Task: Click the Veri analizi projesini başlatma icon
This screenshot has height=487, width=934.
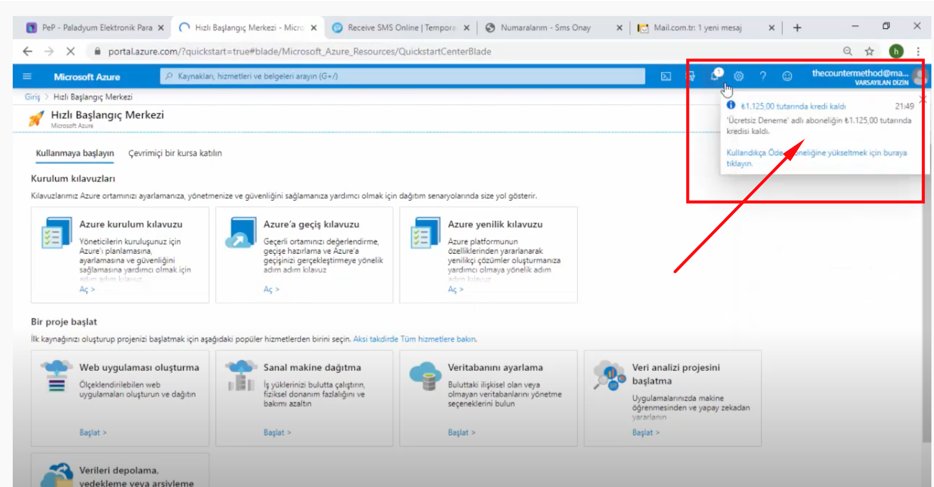Action: (x=609, y=376)
